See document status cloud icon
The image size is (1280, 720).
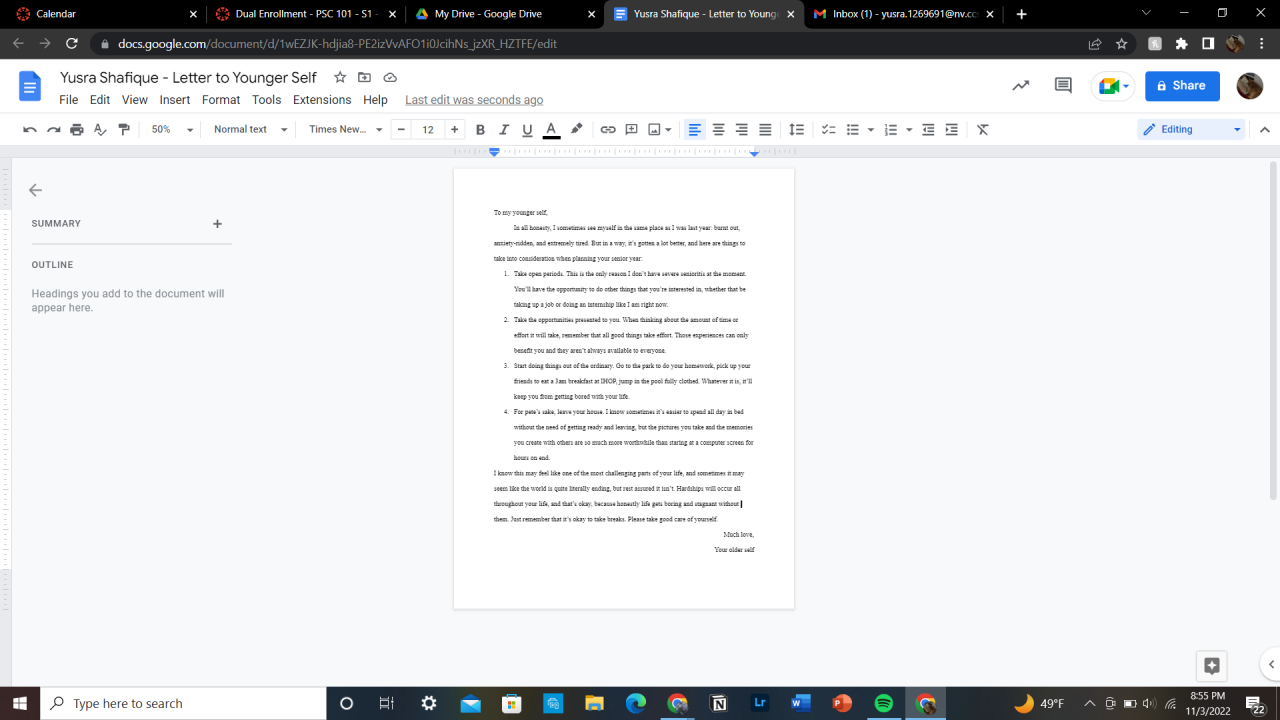pos(390,78)
